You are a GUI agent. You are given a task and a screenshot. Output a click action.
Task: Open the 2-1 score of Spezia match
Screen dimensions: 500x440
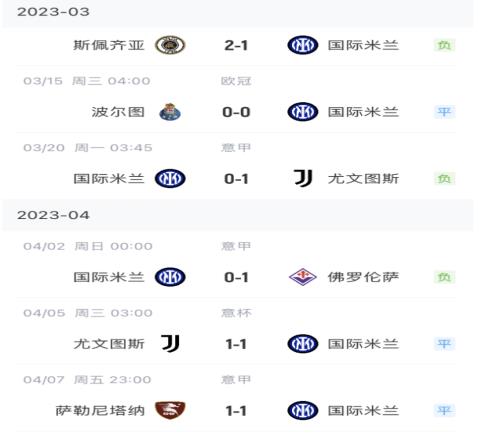[236, 45]
